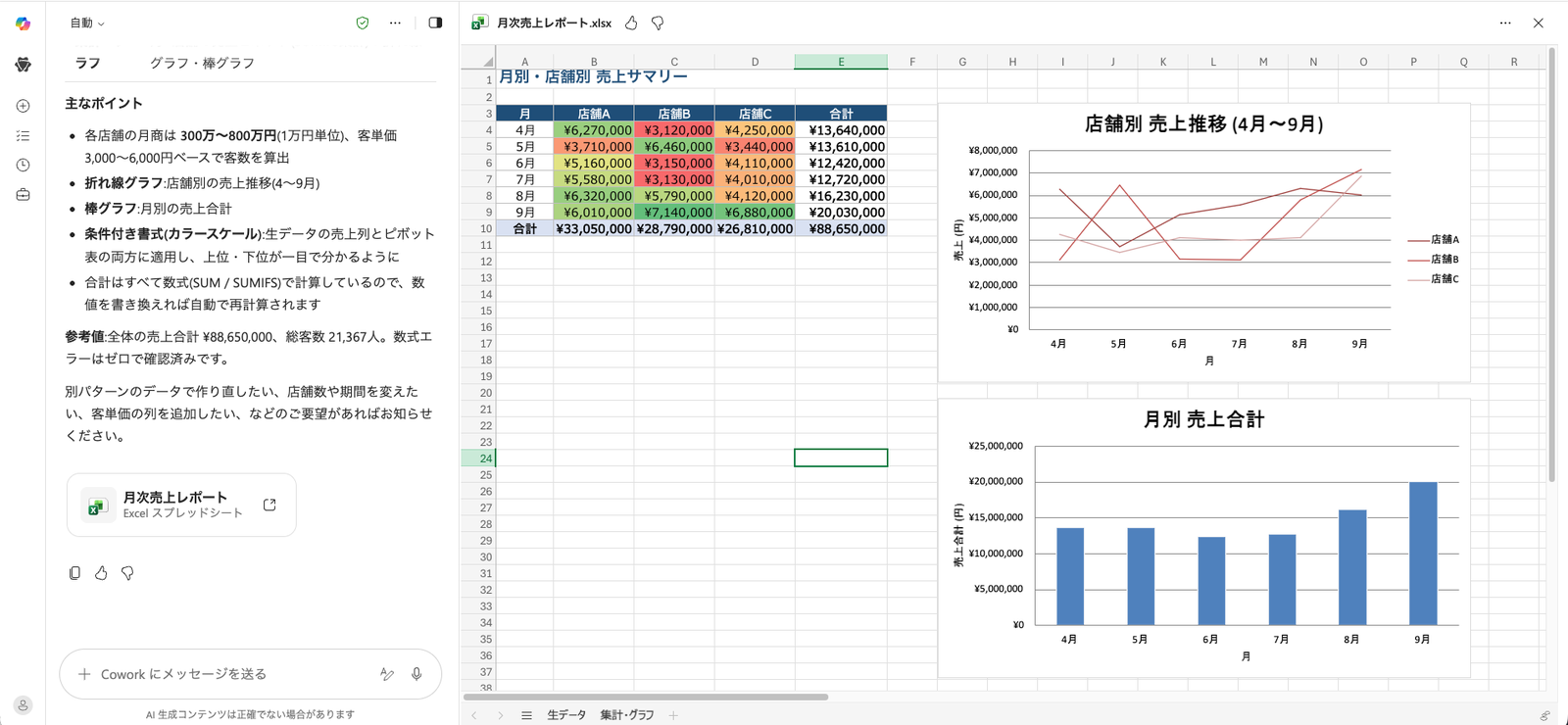This screenshot has width=1568, height=725.
Task: Click the horizontal scrollbar of the sheet
Action: click(646, 698)
